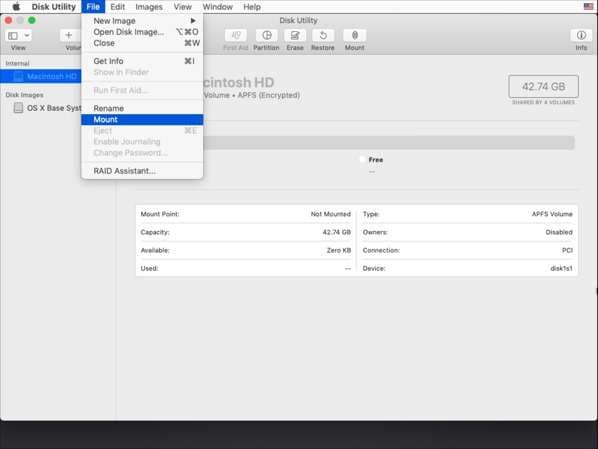The height and width of the screenshot is (449, 598).
Task: Open the Help menu
Action: point(252,6)
